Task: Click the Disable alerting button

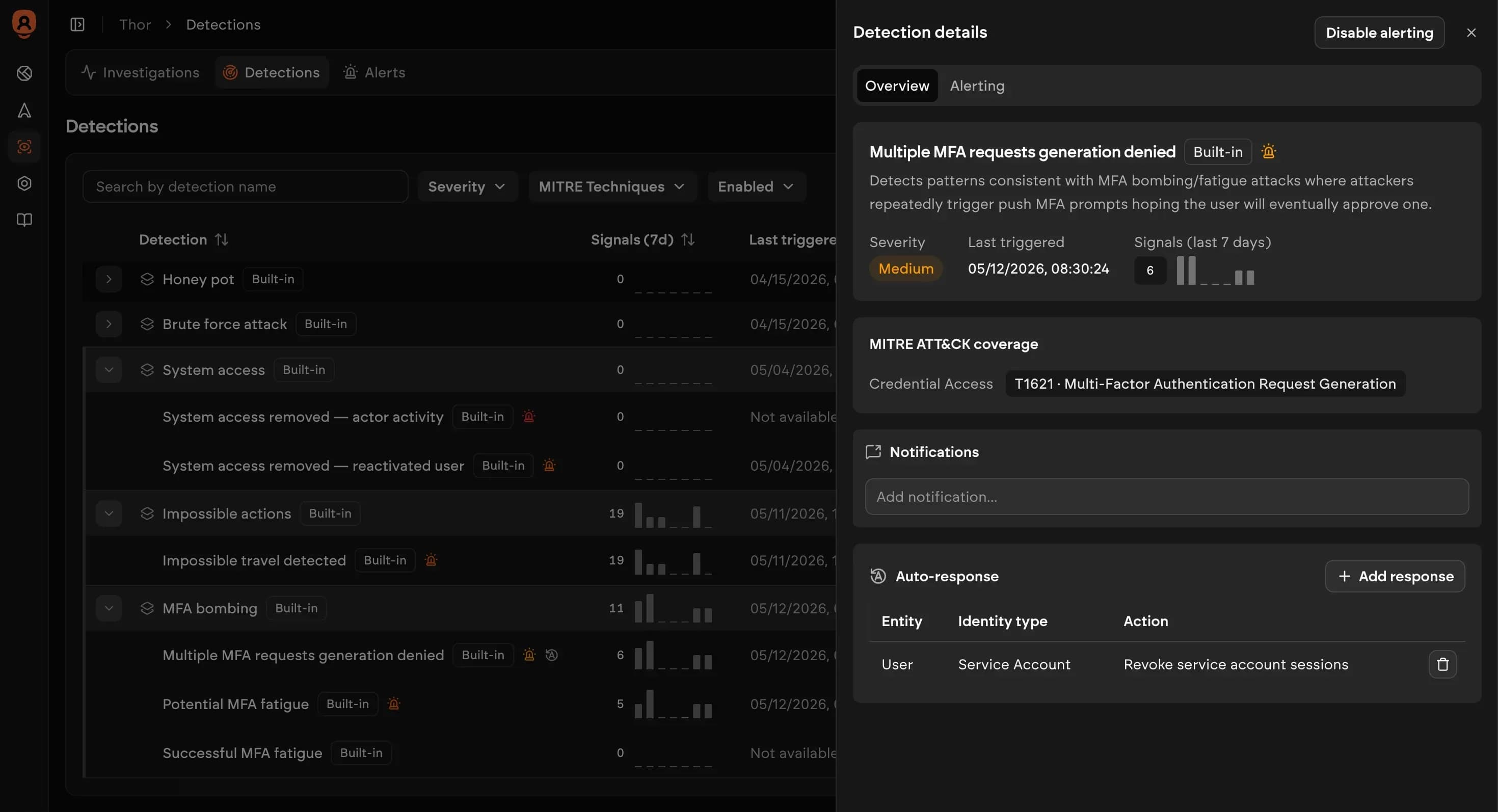Action: click(1379, 33)
